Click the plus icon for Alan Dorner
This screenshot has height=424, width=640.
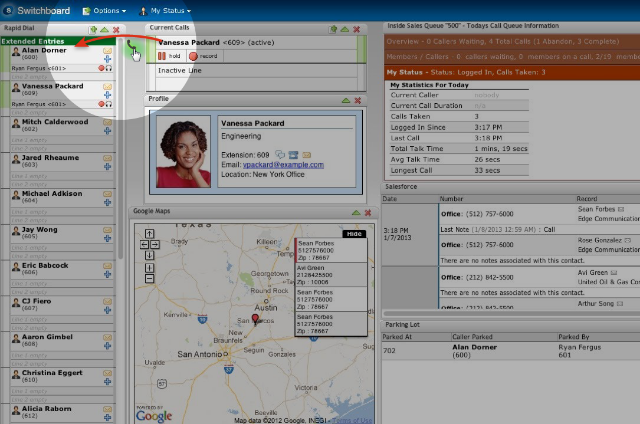tap(107, 59)
